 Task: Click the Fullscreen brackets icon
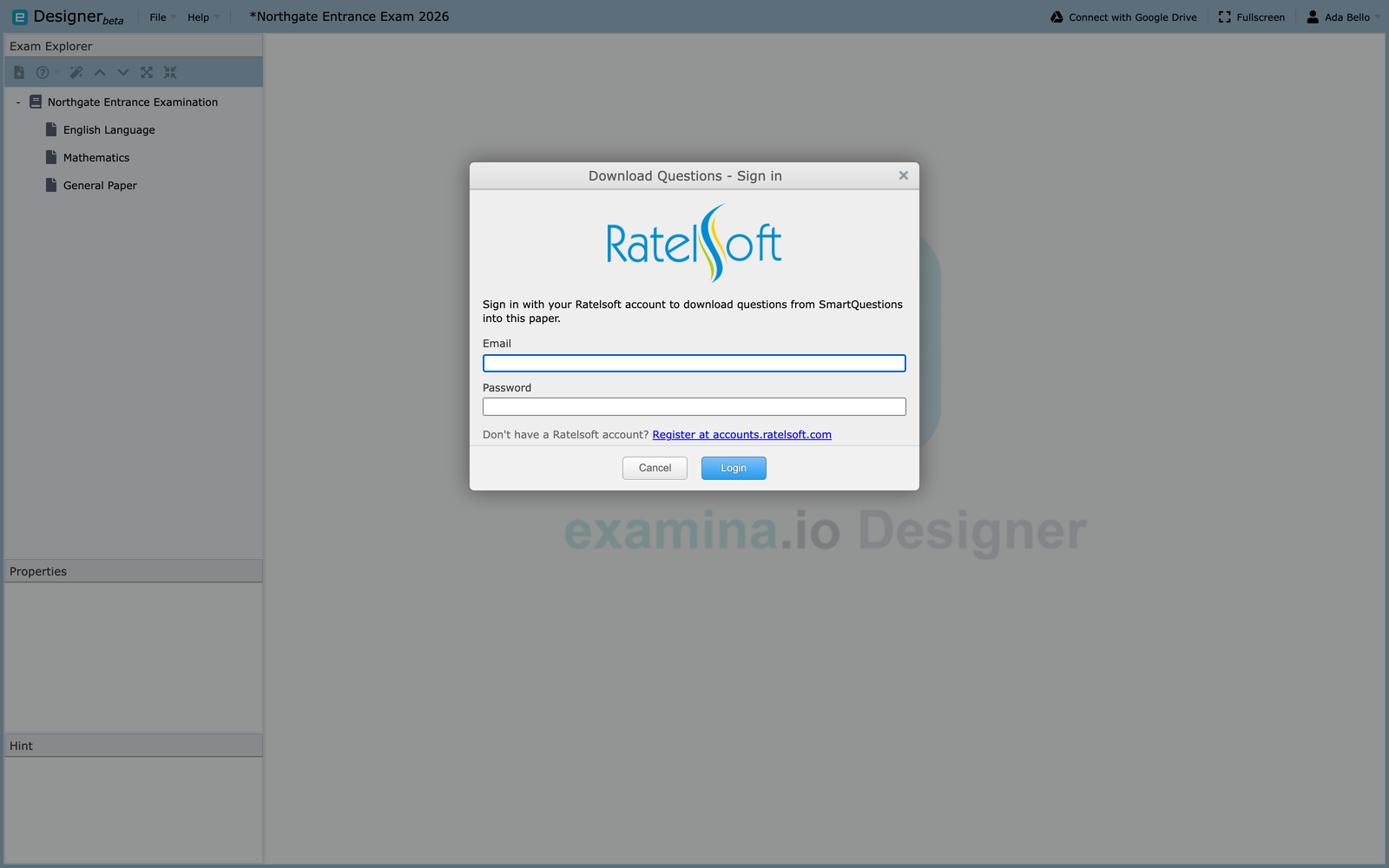(x=1225, y=17)
